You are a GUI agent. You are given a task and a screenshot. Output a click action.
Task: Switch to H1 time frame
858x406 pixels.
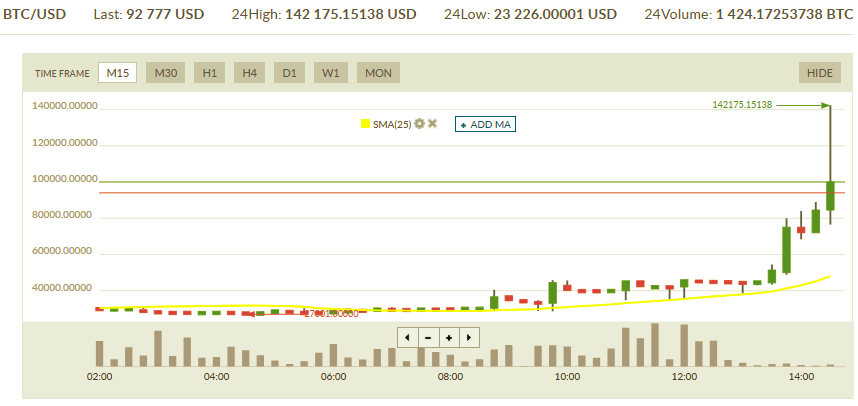[209, 73]
